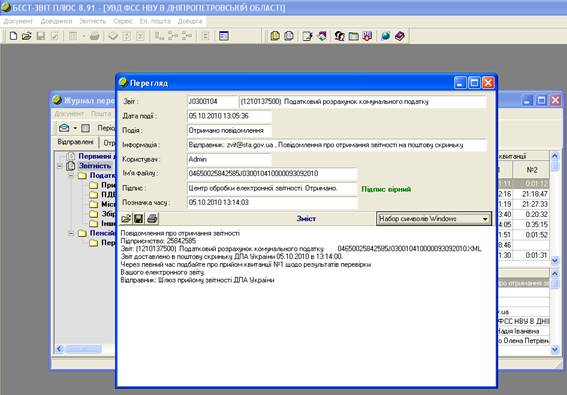Click the red help book icon
The height and width of the screenshot is (395, 567).
pyautogui.click(x=400, y=36)
